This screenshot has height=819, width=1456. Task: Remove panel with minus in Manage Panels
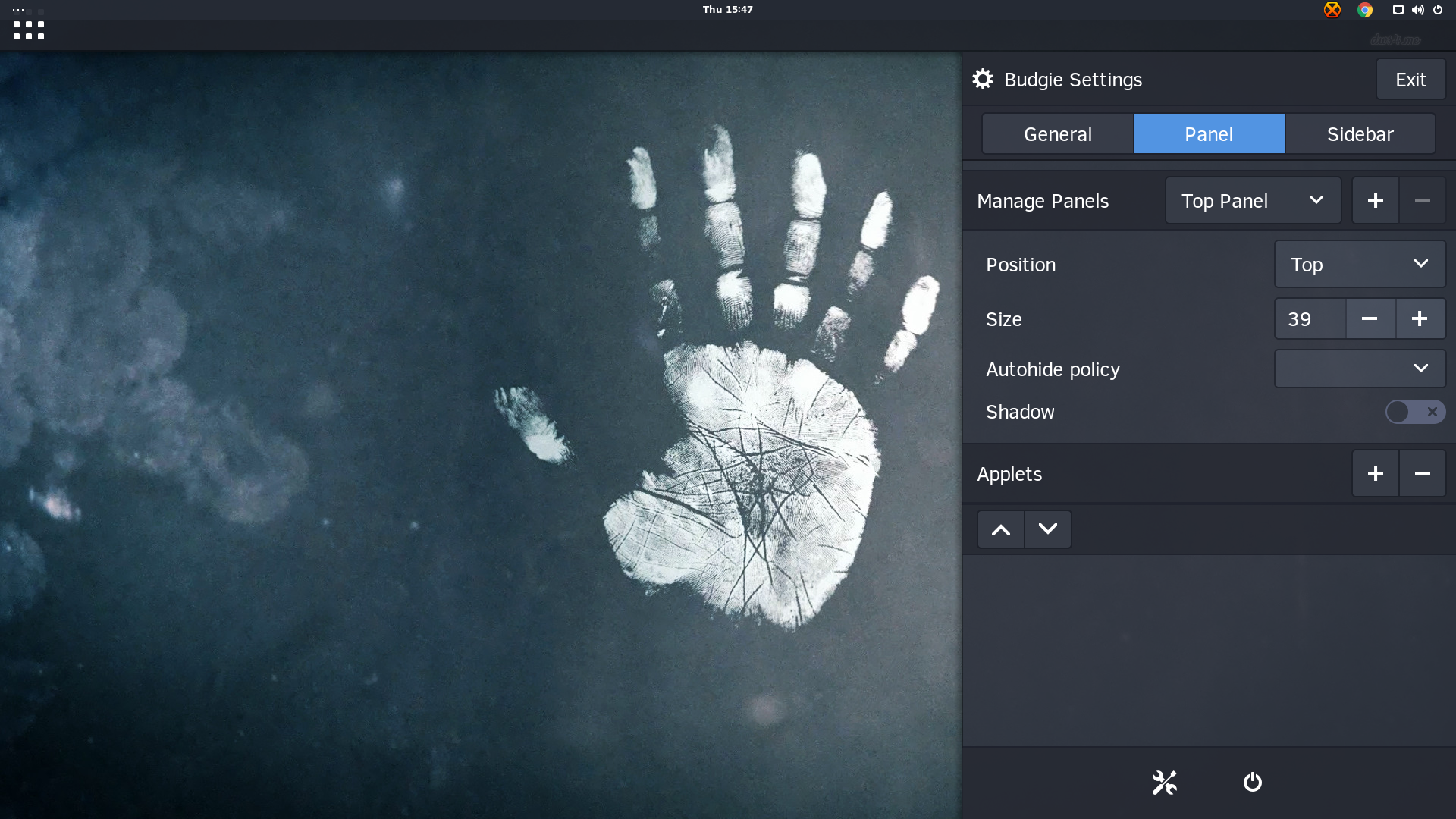coord(1423,200)
